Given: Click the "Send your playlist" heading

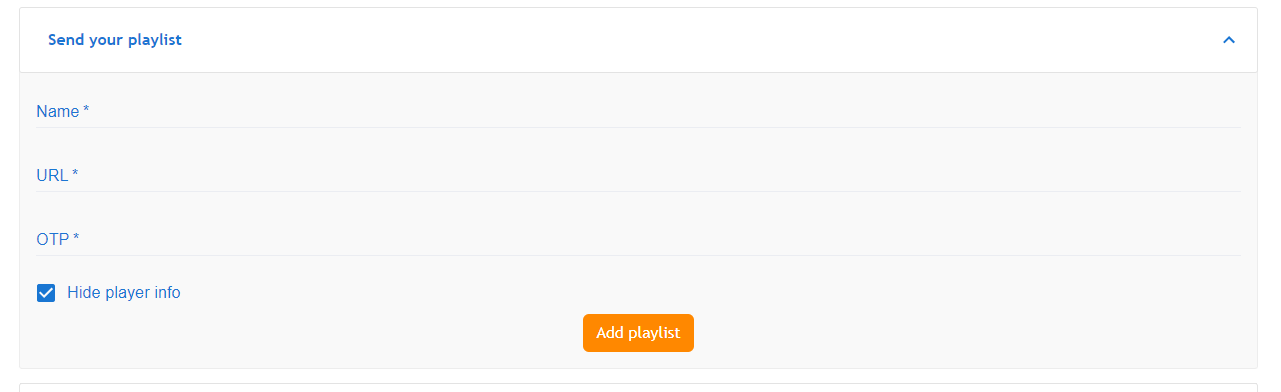Looking at the screenshot, I should click(x=115, y=40).
